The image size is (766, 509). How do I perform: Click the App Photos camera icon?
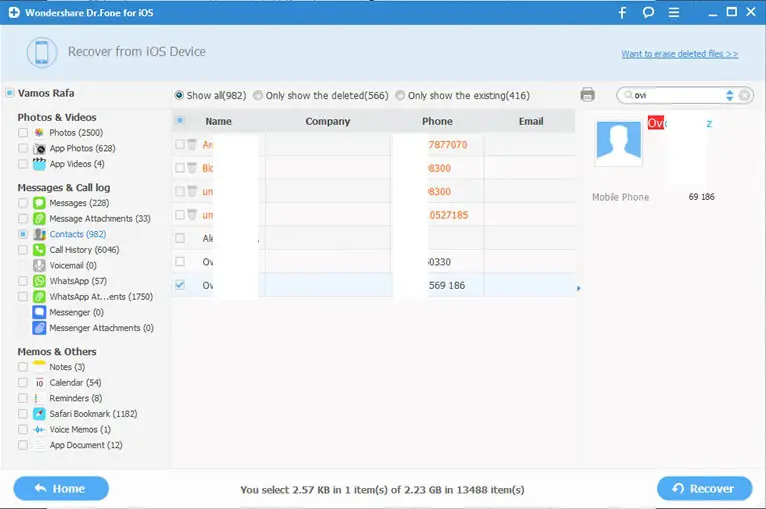[x=39, y=148]
